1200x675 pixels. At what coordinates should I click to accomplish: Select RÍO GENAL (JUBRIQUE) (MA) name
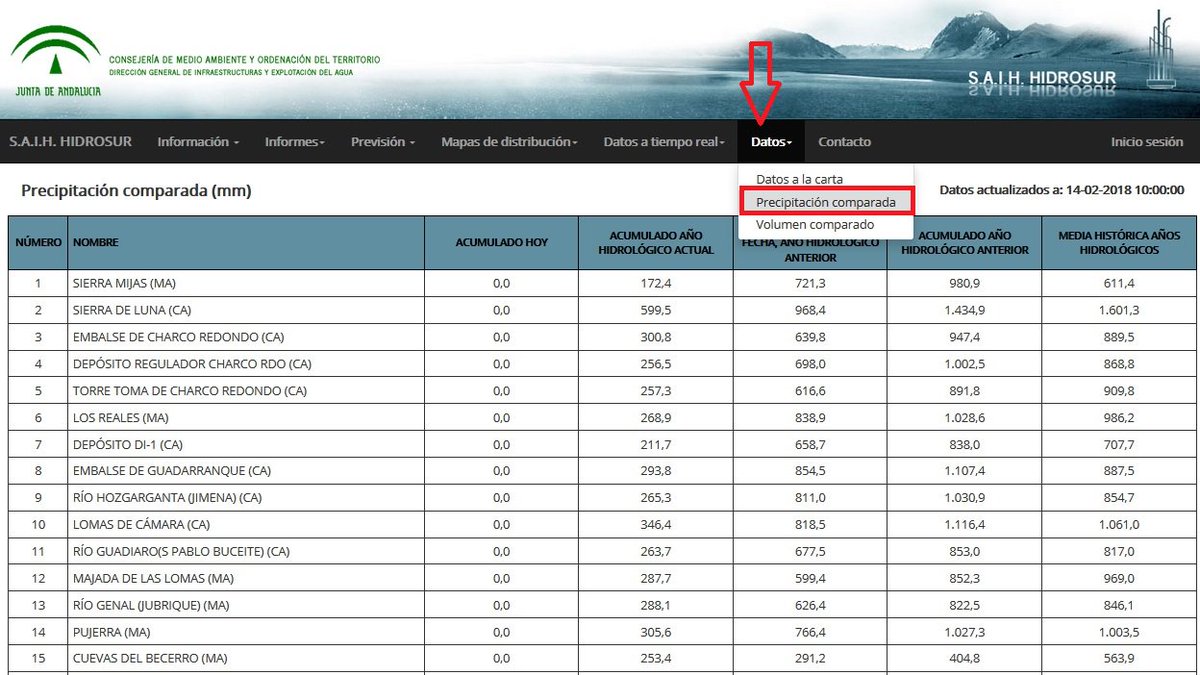click(x=151, y=605)
